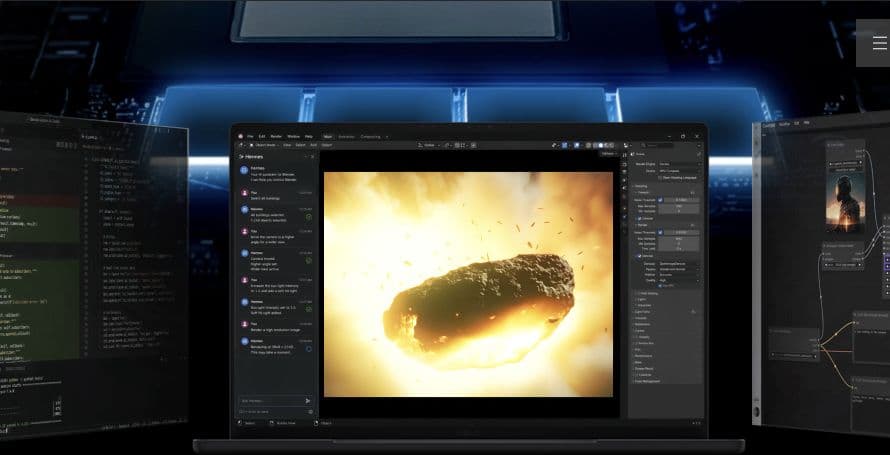
Task: Toggle viewport gizmos button
Action: coord(565,145)
